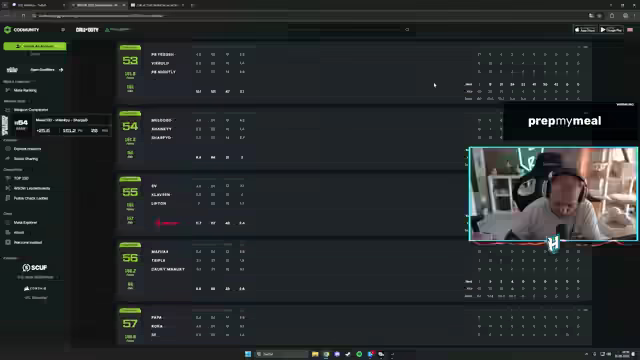This screenshot has width=640, height=360.
Task: Open the Open Qualifiers arrow link
Action: [61, 70]
